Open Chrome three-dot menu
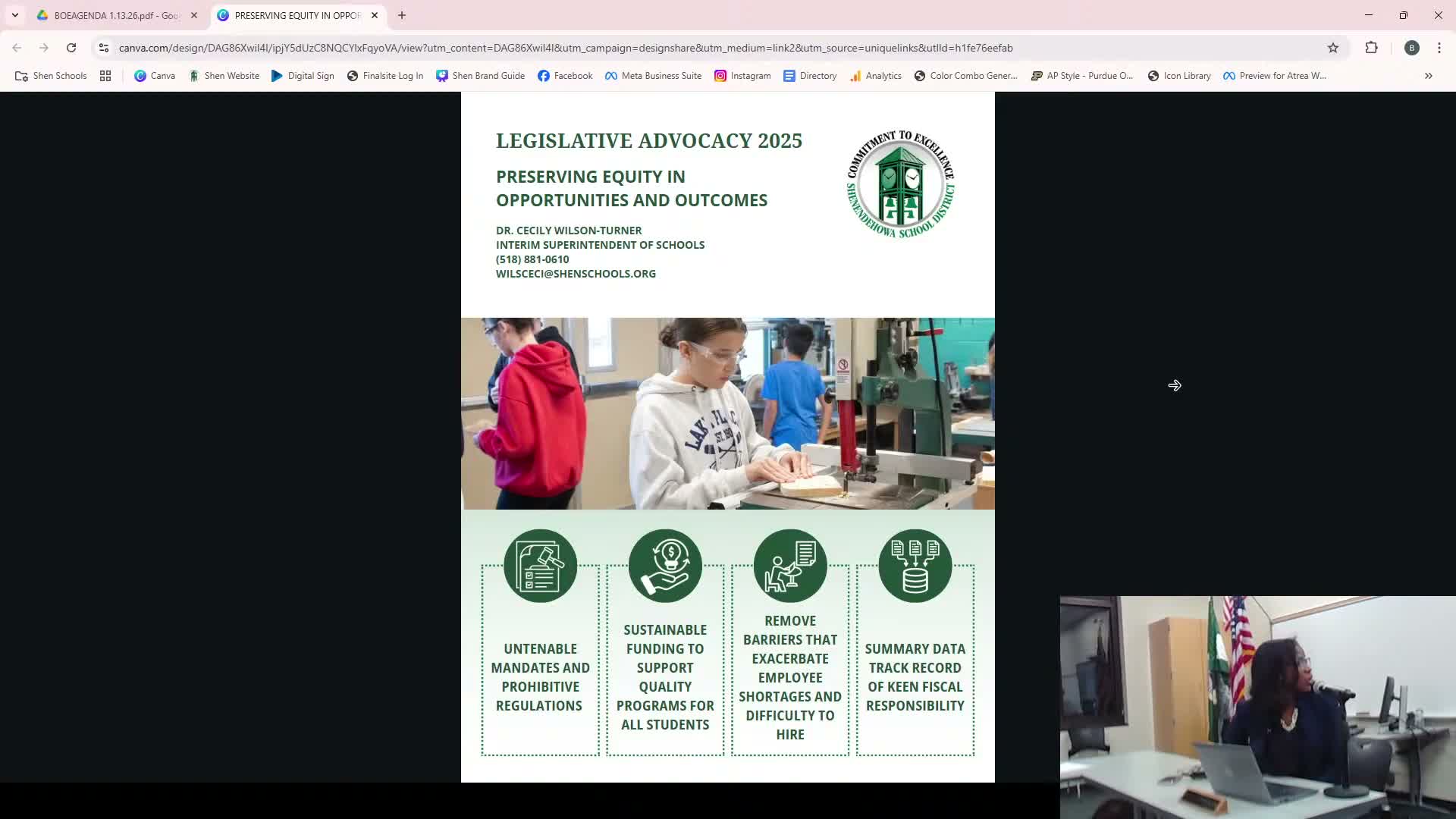The image size is (1456, 819). [x=1439, y=48]
